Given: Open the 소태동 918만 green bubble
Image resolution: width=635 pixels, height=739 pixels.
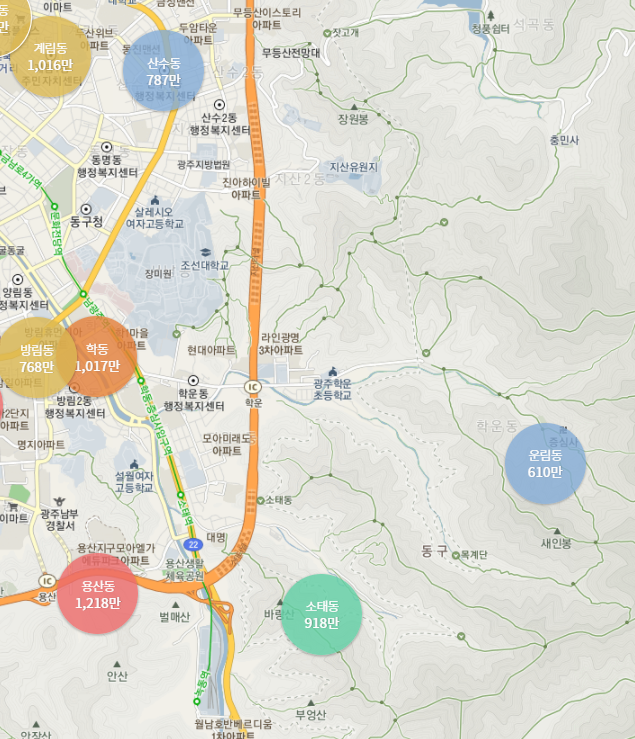Looking at the screenshot, I should pos(322,615).
